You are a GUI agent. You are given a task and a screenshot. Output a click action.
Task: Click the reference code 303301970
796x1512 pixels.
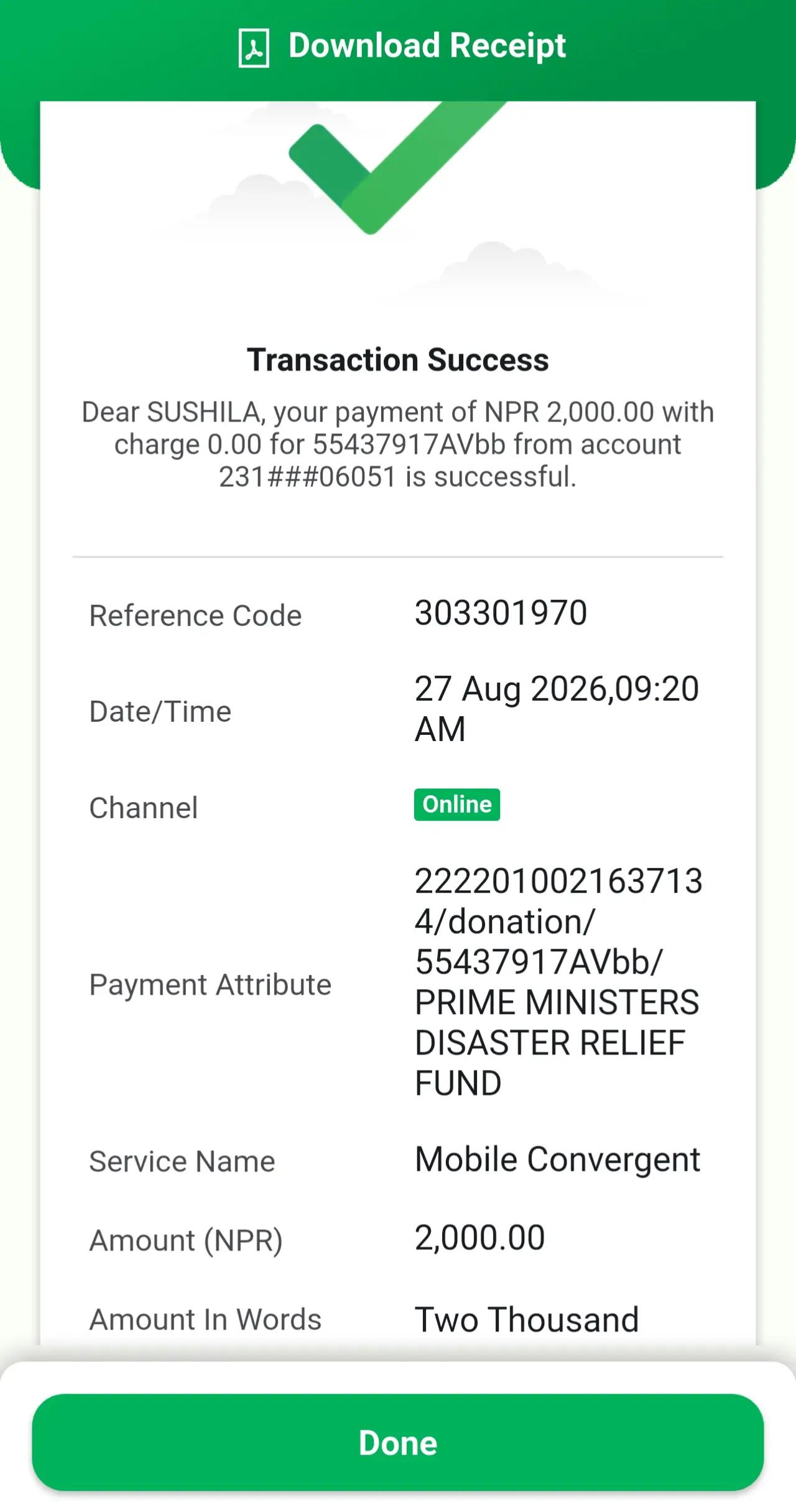pos(501,613)
